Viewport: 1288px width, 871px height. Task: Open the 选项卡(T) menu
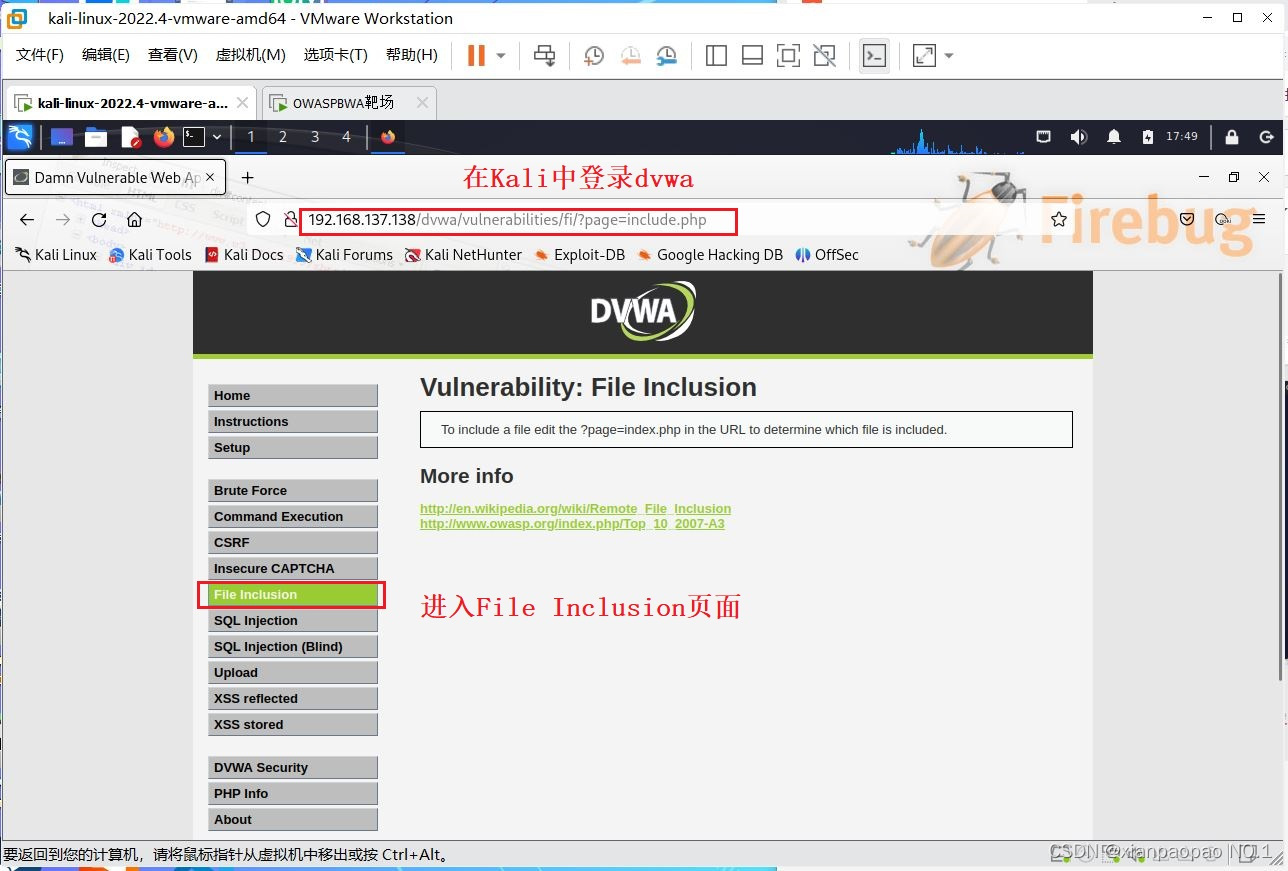click(x=336, y=55)
